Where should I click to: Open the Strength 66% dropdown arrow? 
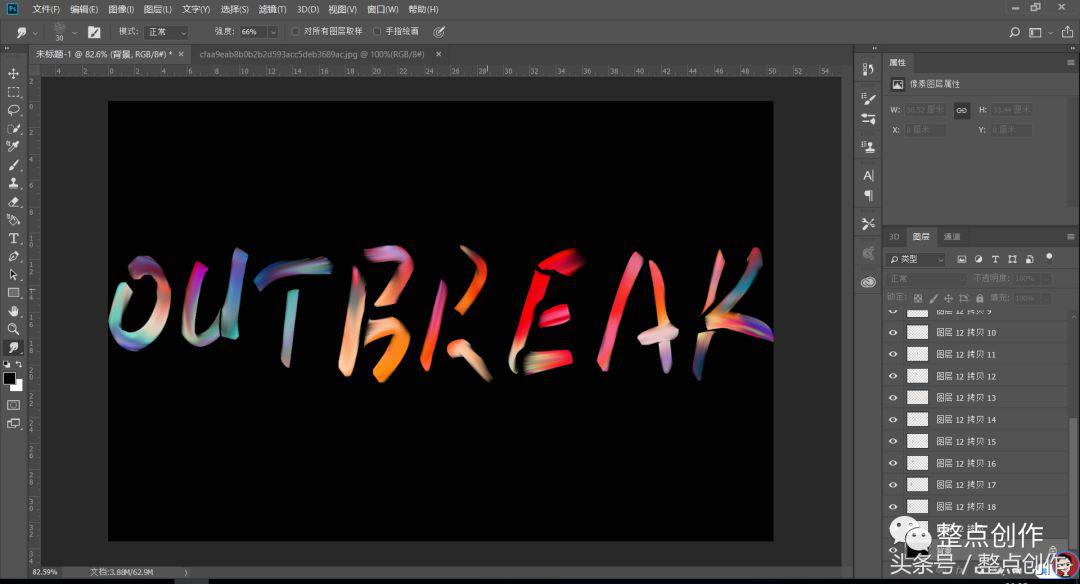click(273, 32)
